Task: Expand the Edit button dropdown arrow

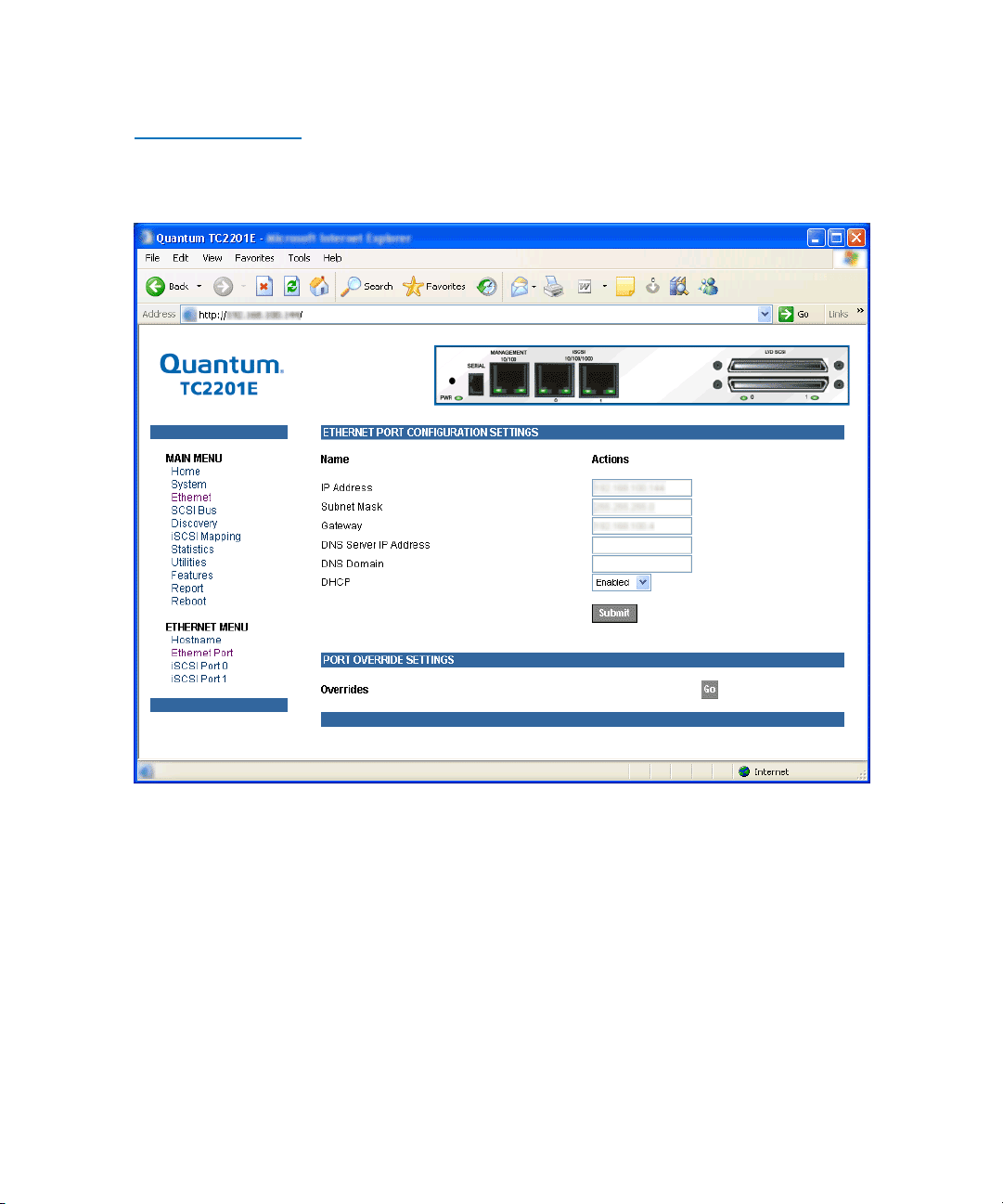Action: pyautogui.click(x=604, y=287)
